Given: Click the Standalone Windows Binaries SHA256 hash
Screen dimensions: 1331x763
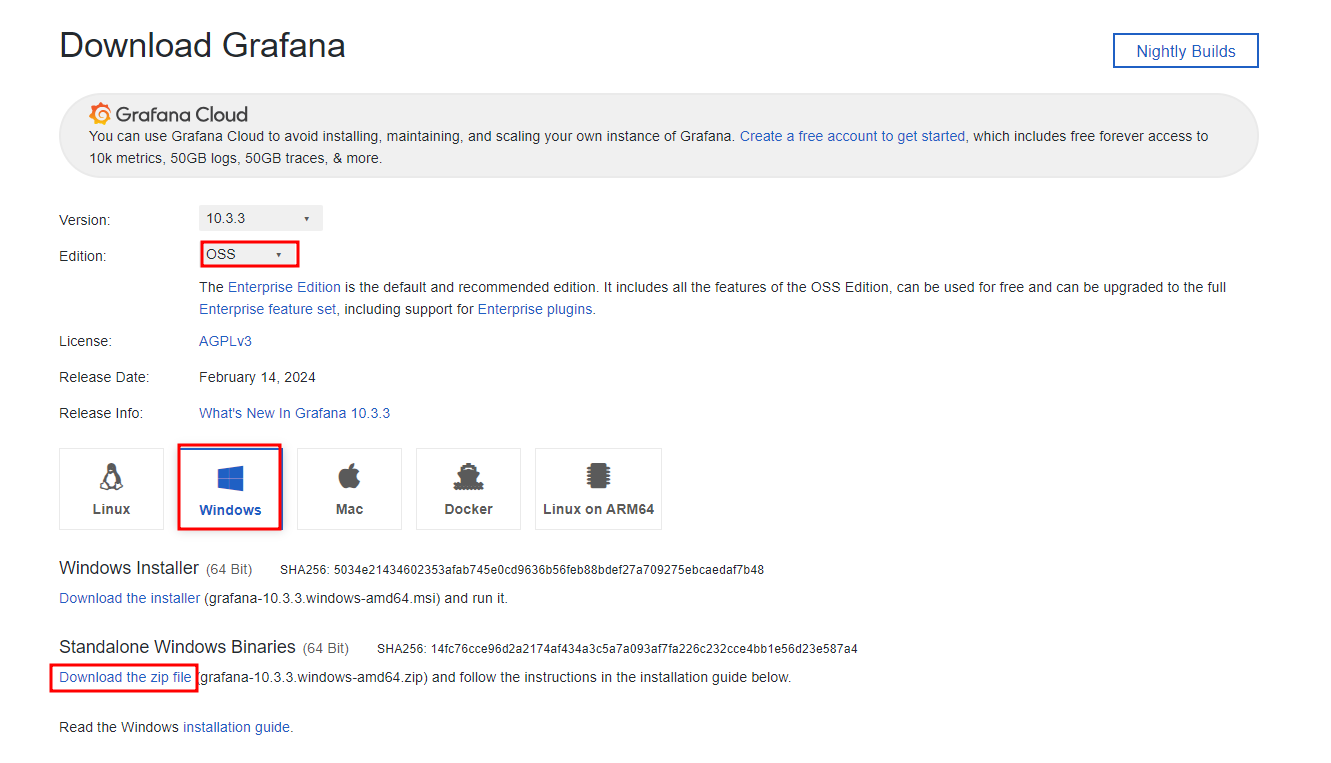Looking at the screenshot, I should (x=646, y=649).
